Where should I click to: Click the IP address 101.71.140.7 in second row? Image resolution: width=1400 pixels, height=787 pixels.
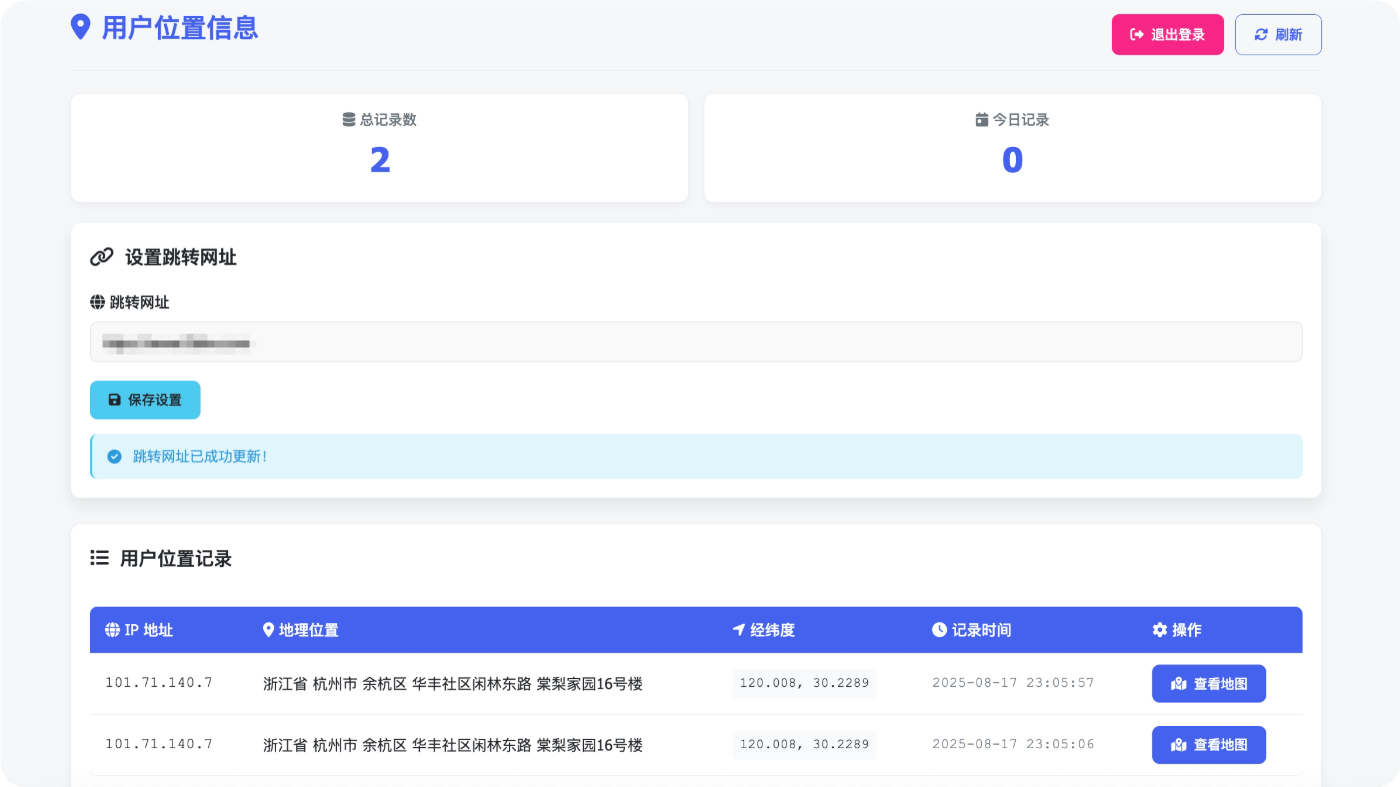[158, 744]
